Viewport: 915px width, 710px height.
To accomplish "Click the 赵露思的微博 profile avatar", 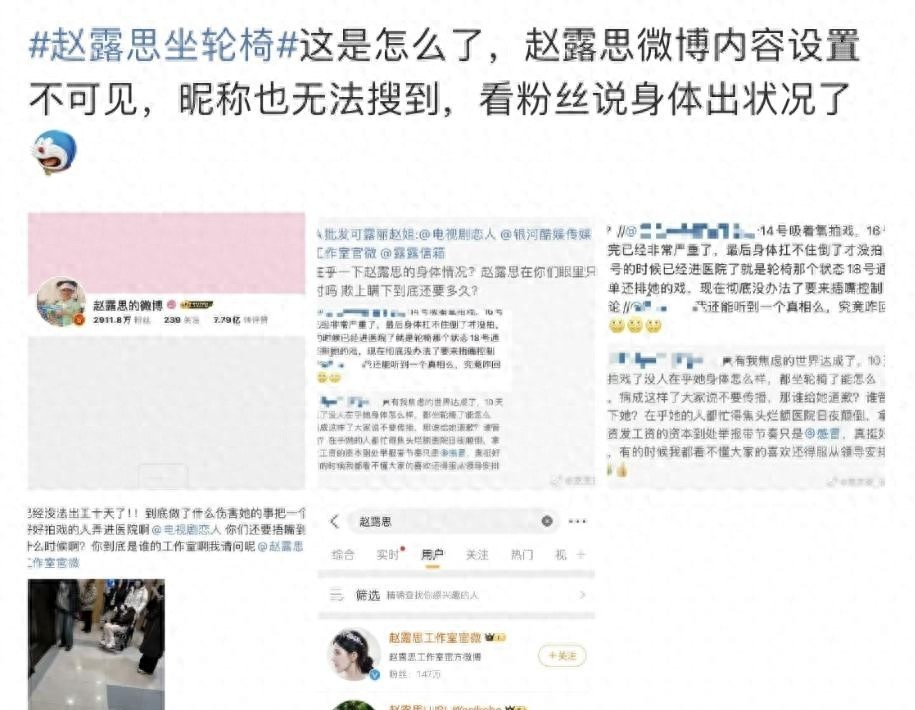I will (x=61, y=302).
